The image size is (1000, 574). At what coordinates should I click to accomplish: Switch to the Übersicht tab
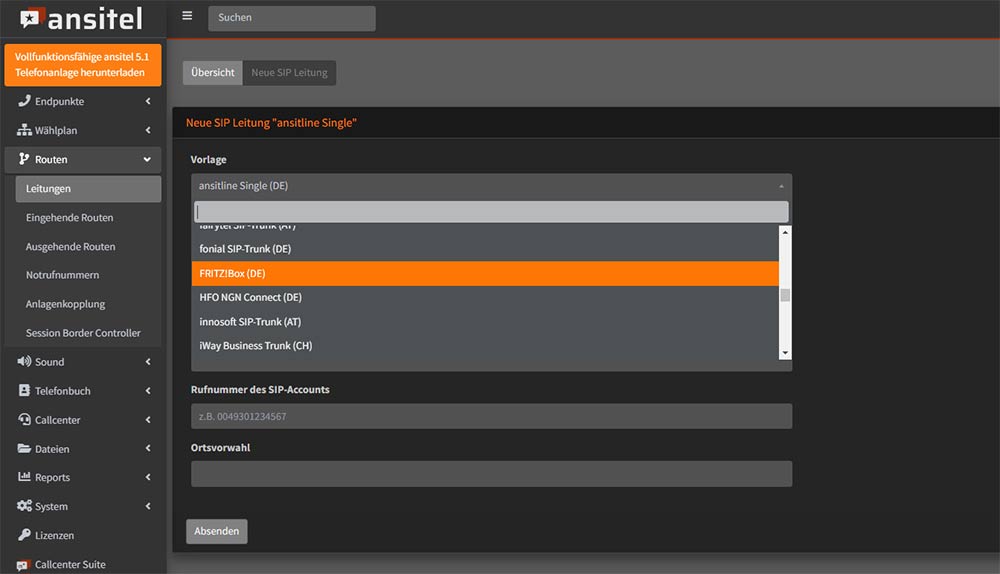pyautogui.click(x=212, y=73)
